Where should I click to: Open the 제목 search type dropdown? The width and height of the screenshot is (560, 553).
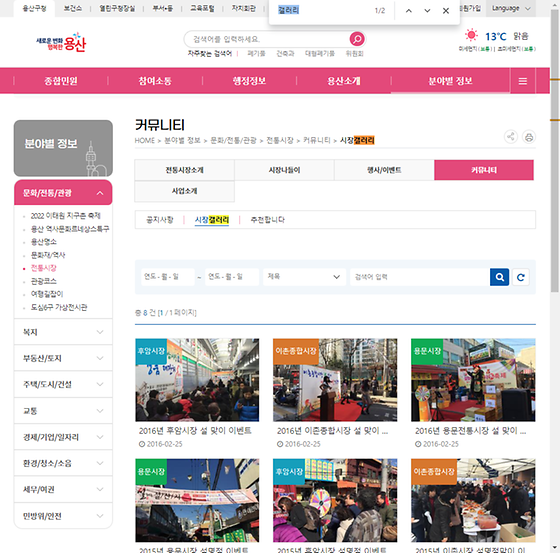pyautogui.click(x=304, y=277)
